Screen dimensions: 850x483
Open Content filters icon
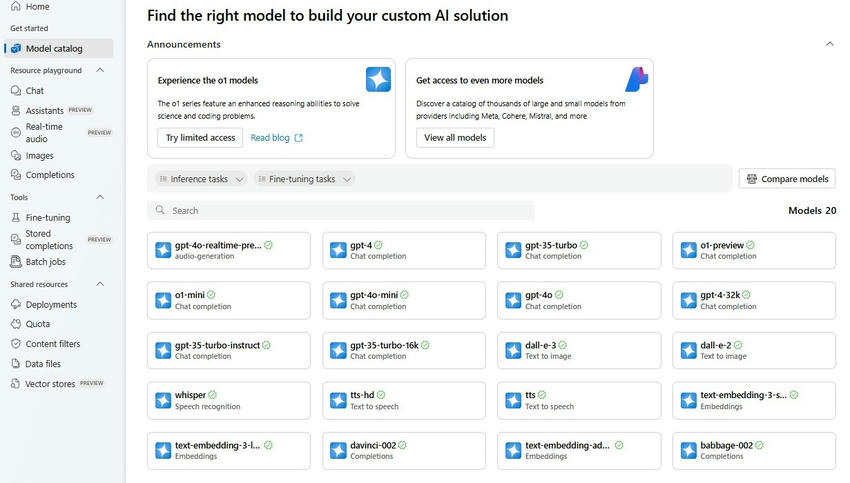[x=15, y=344]
